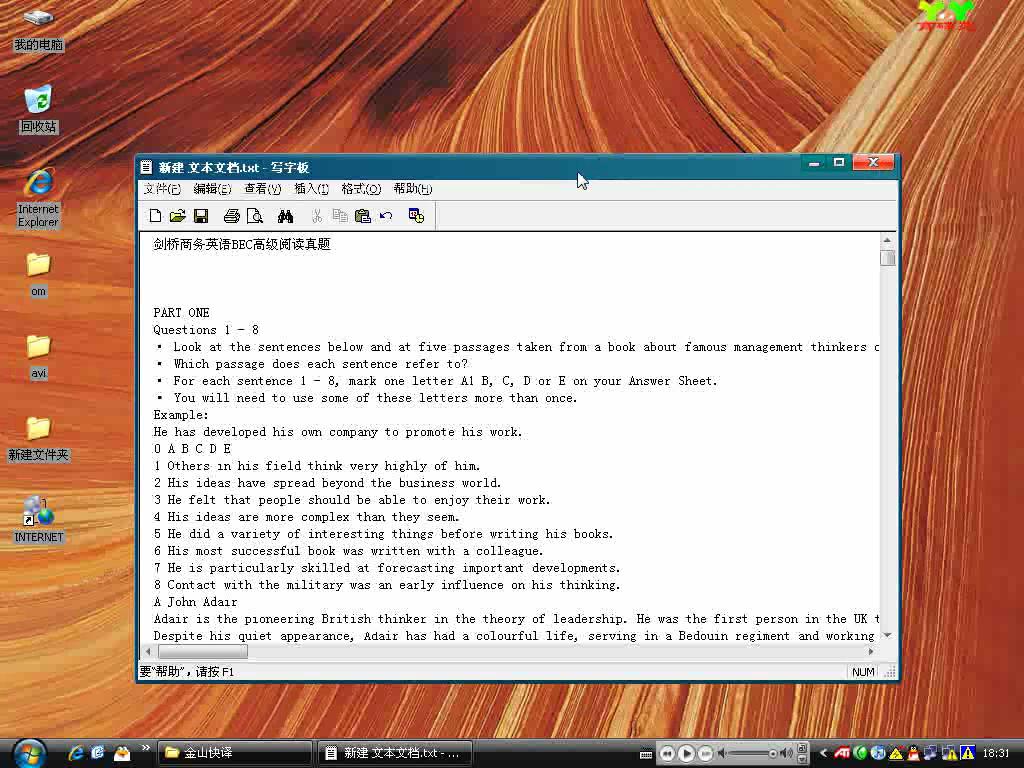1024x768 pixels.
Task: Click the media player Next button
Action: pyautogui.click(x=705, y=754)
